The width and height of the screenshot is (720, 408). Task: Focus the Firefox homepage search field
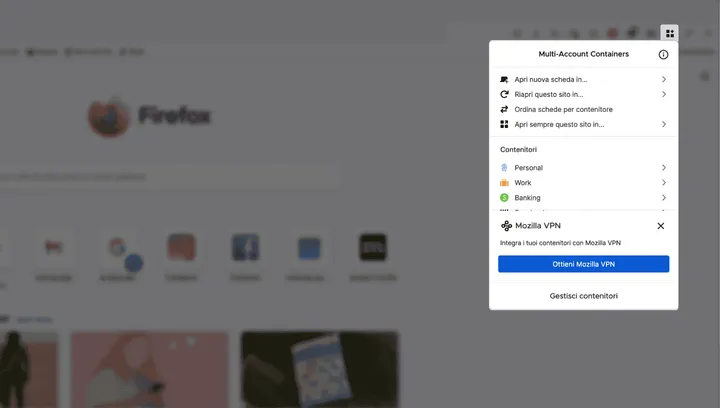pos(150,177)
